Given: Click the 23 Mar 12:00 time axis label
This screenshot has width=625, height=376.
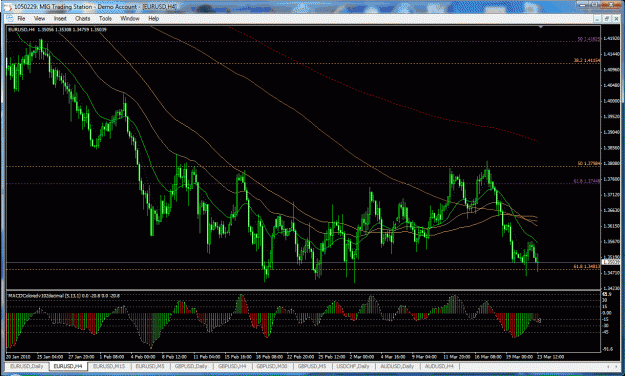Looking at the screenshot, I should [550, 357].
